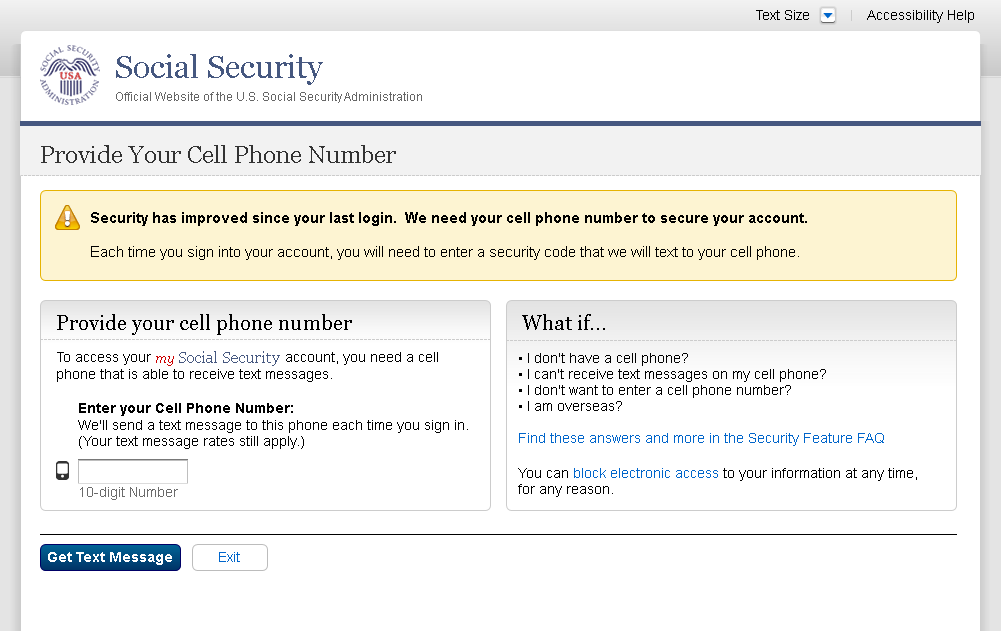This screenshot has height=632, width=1002.
Task: Click the Social Security Administration seal logo
Action: click(x=70, y=75)
